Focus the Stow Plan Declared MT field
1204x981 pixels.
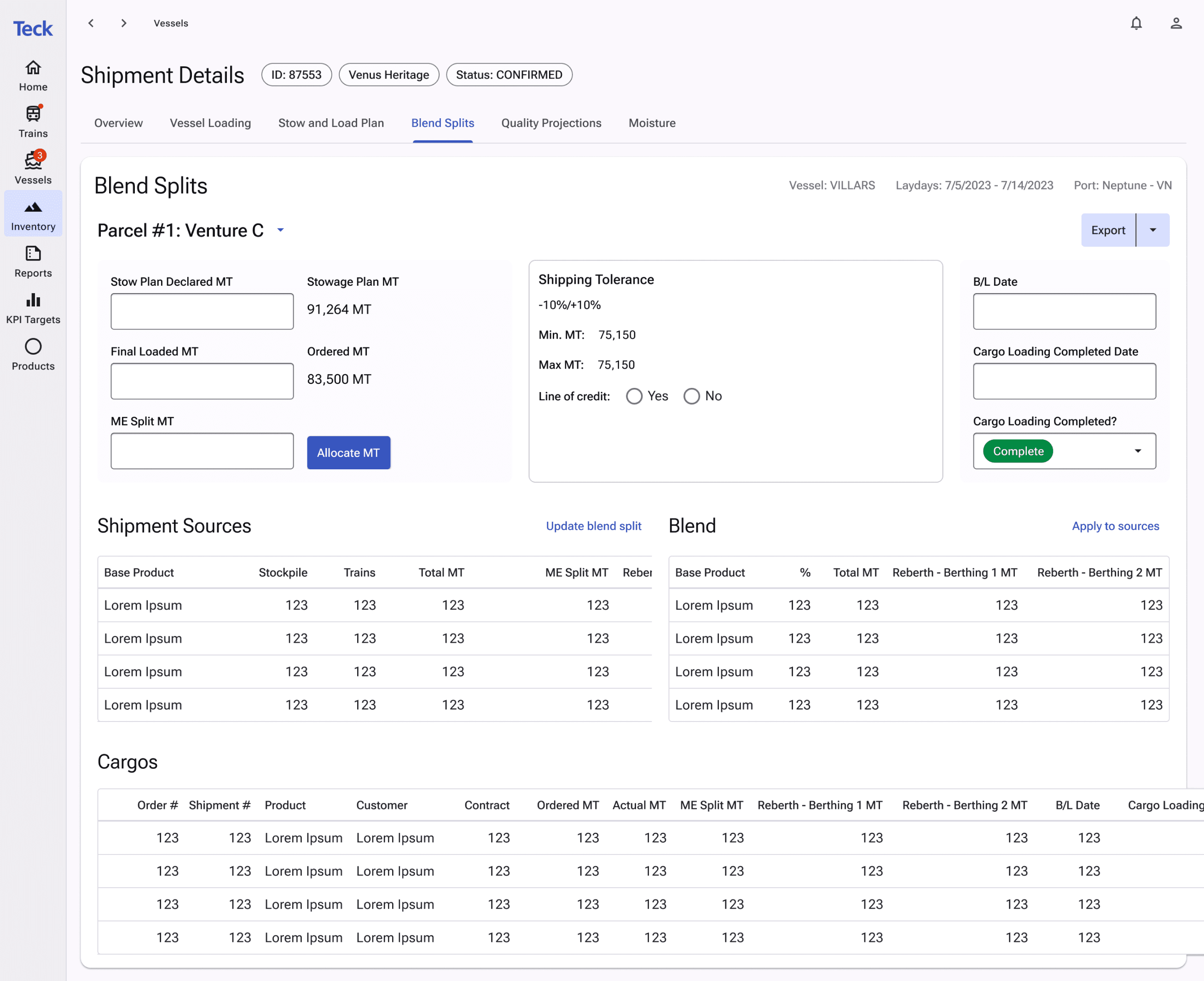coord(202,312)
